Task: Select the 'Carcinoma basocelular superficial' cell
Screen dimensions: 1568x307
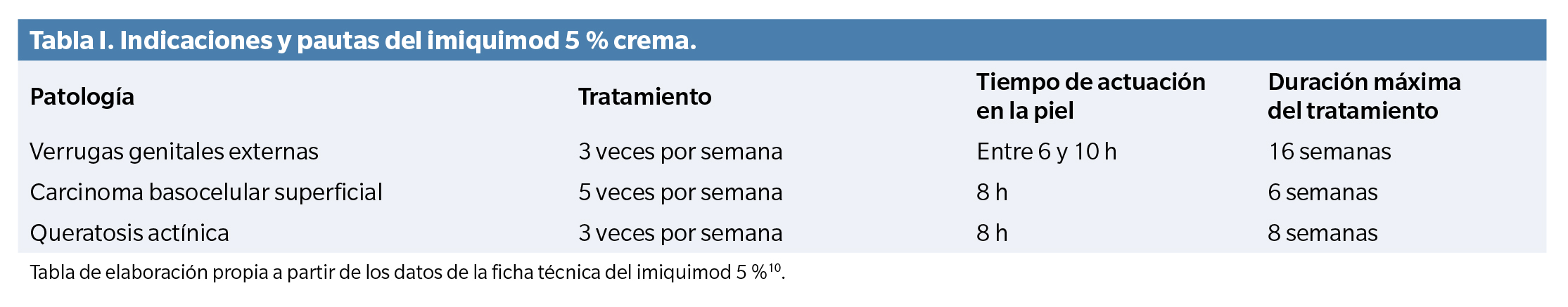Action: [205, 192]
